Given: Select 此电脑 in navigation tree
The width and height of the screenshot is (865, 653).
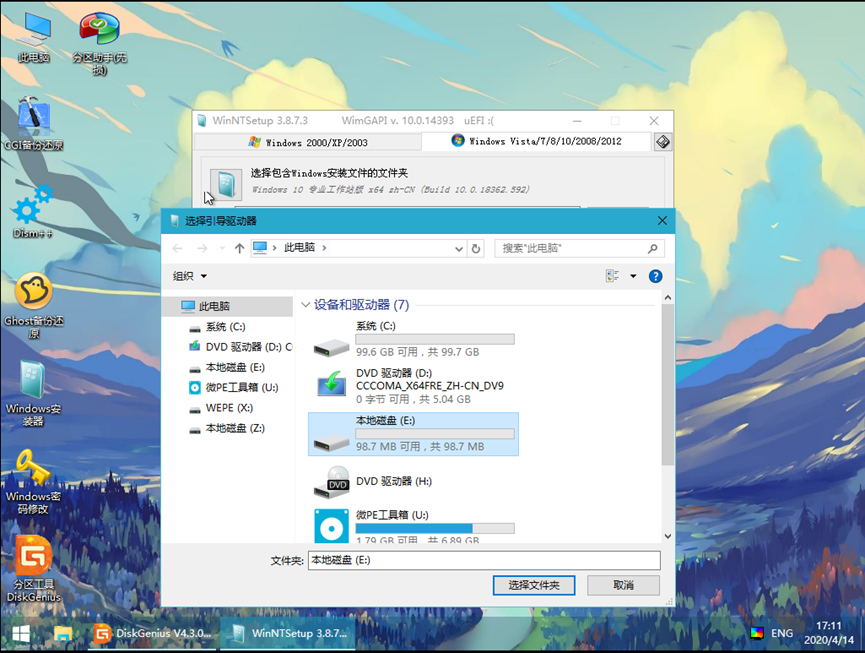Looking at the screenshot, I should (x=228, y=306).
